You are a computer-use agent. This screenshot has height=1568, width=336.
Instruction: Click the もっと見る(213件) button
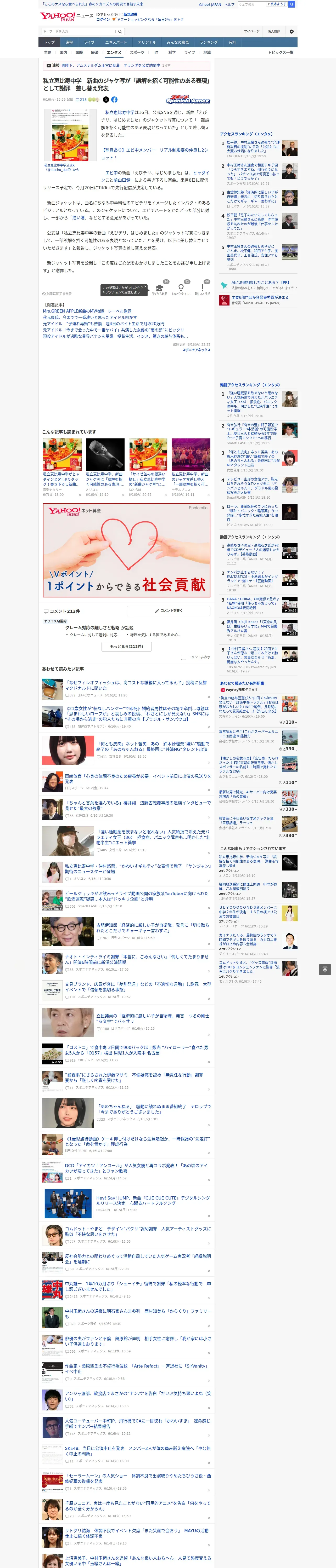coord(127,647)
